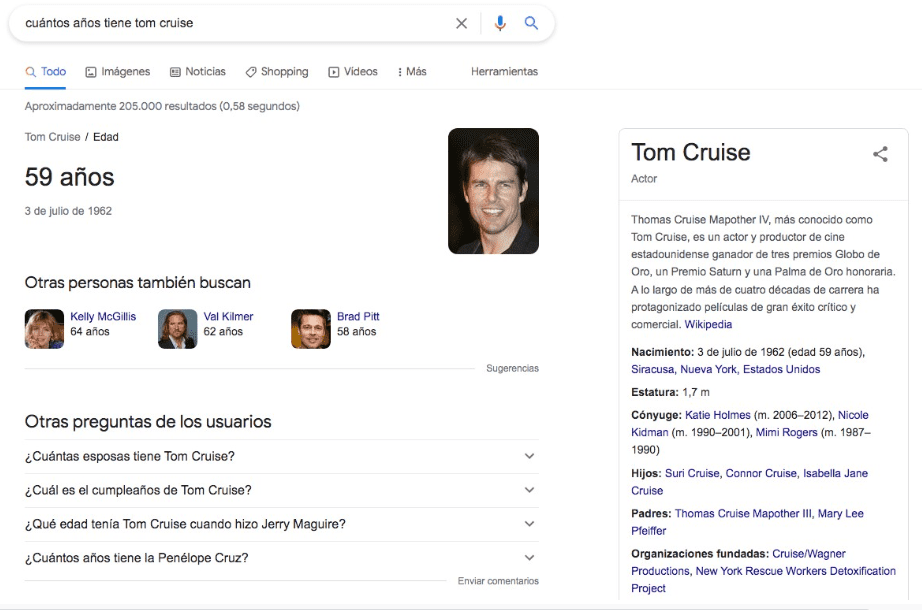Clear the search box with X icon

[x=461, y=23]
